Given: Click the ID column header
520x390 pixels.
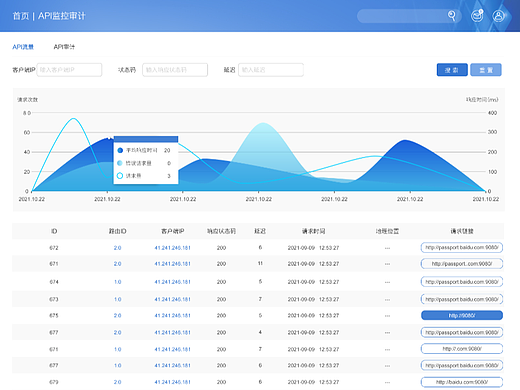Looking at the screenshot, I should (54, 231).
